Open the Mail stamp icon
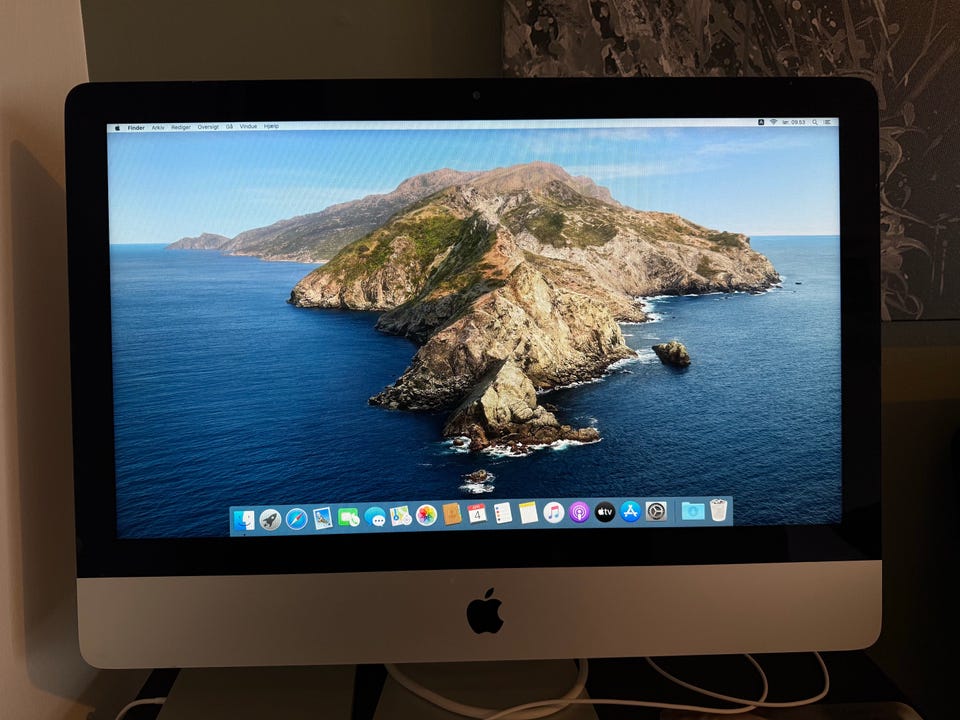This screenshot has height=720, width=960. click(323, 519)
